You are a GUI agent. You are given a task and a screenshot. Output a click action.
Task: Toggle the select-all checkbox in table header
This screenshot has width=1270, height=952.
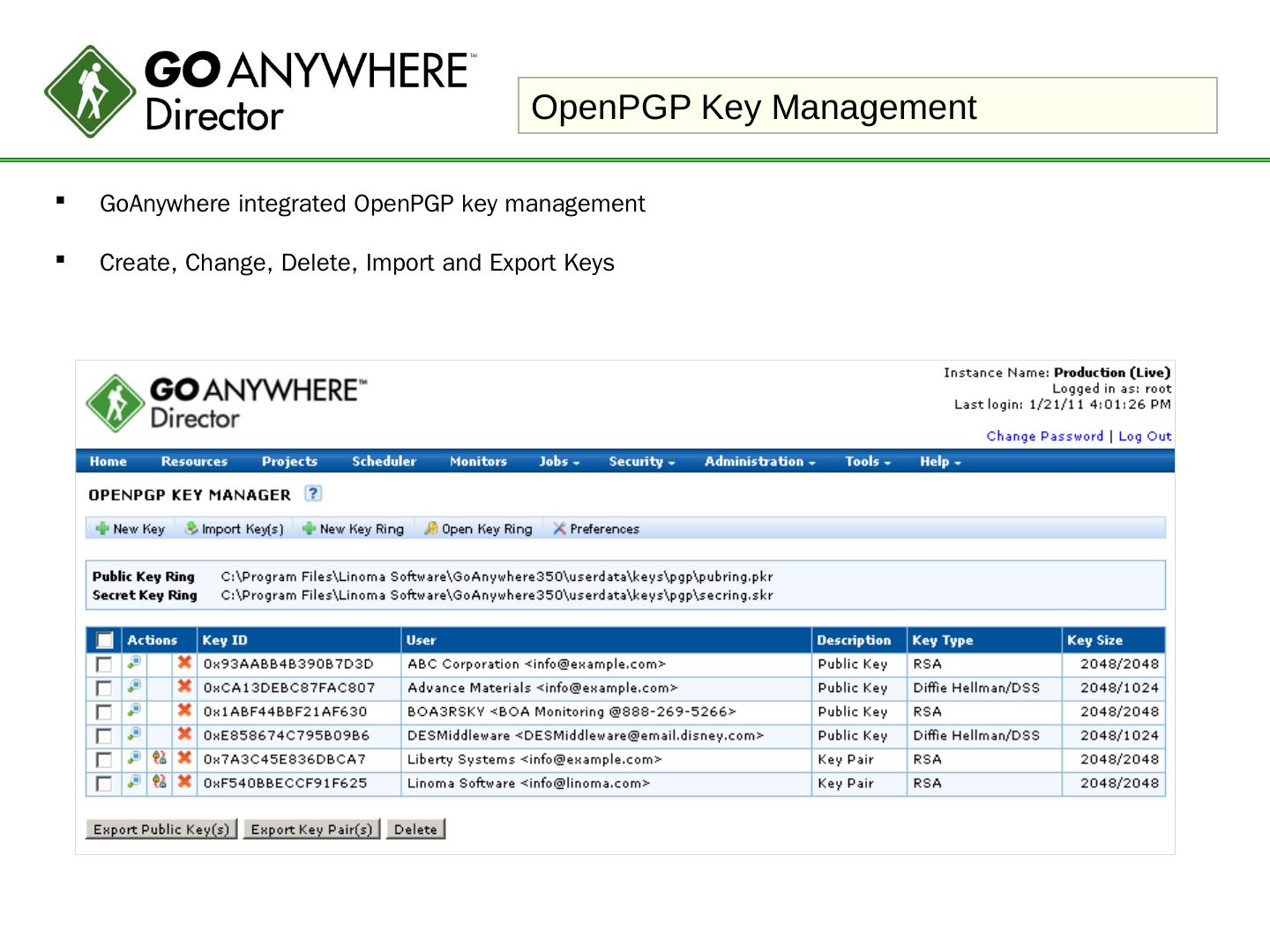pos(104,641)
